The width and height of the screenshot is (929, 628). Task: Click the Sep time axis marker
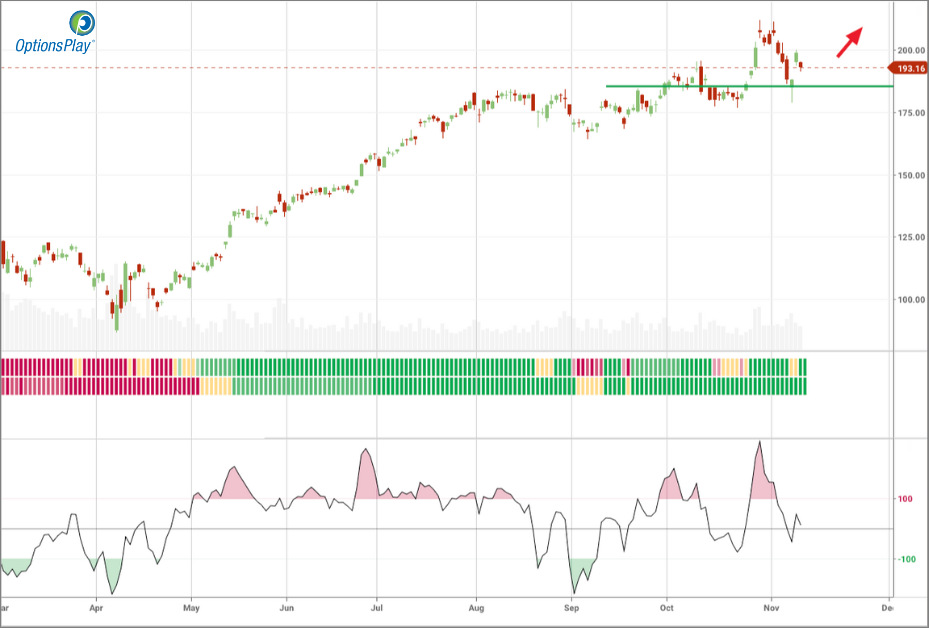pos(571,607)
